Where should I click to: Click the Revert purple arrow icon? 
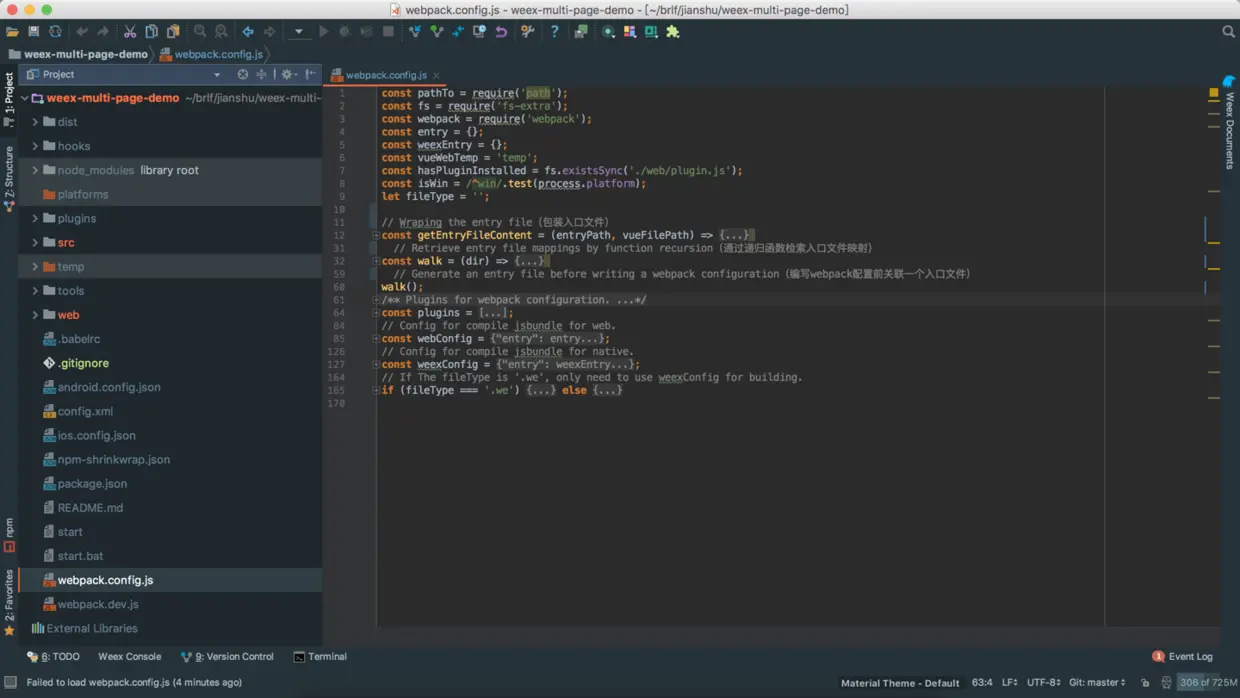pos(501,32)
